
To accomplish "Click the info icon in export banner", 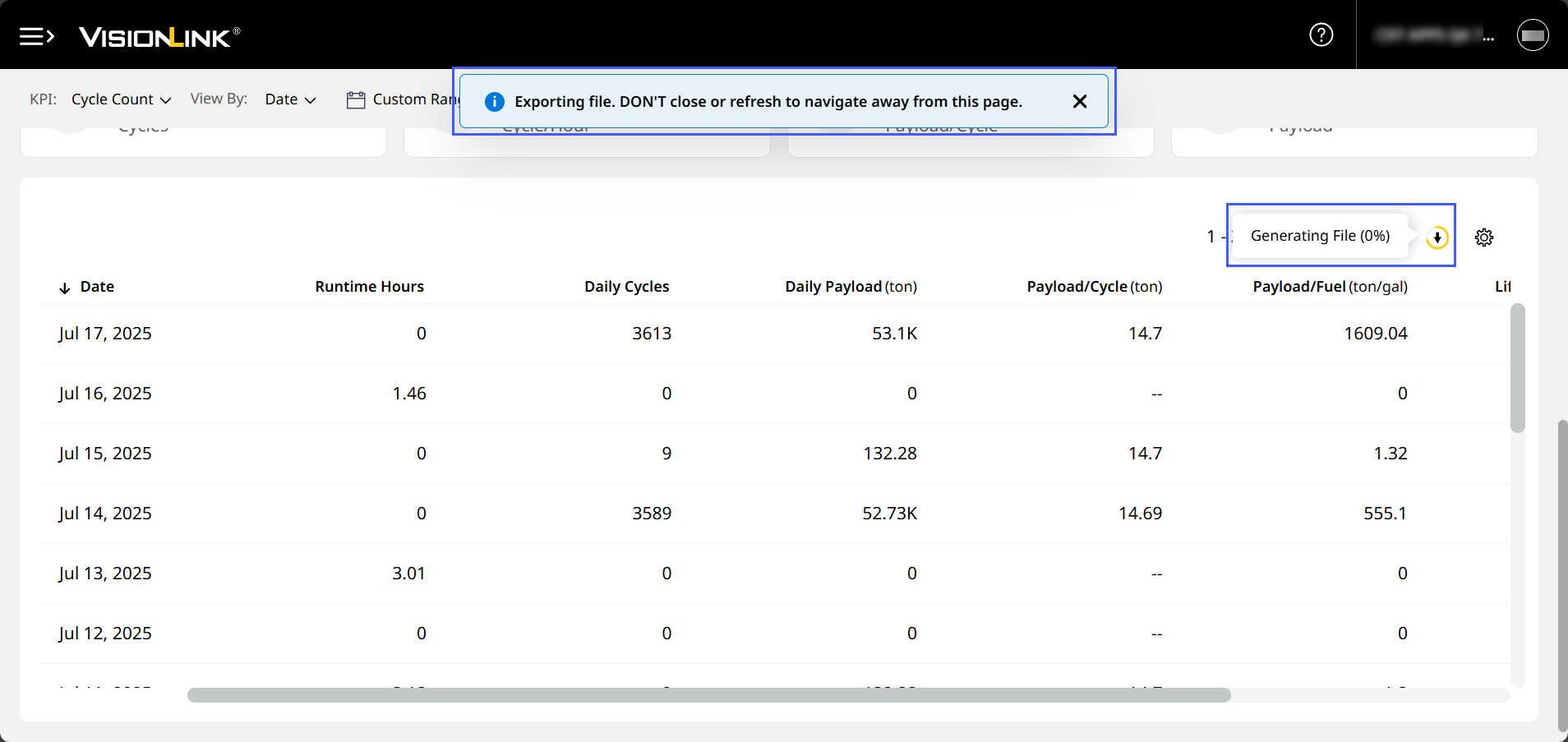I will [x=495, y=102].
